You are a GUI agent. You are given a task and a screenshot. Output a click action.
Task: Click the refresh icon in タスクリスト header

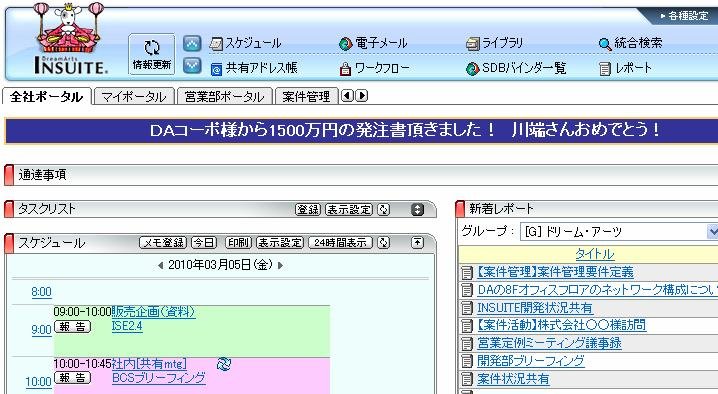coord(384,209)
